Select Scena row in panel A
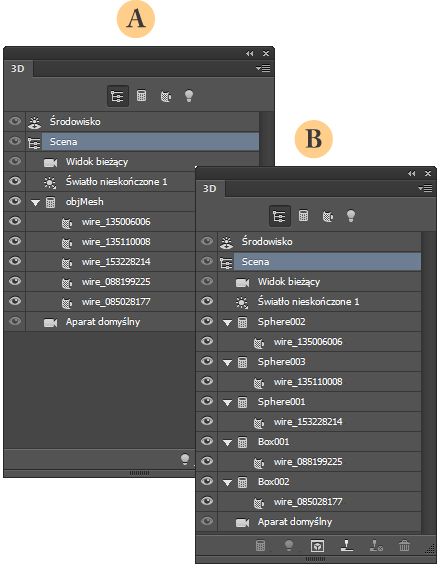The width and height of the screenshot is (443, 570). tap(150, 141)
